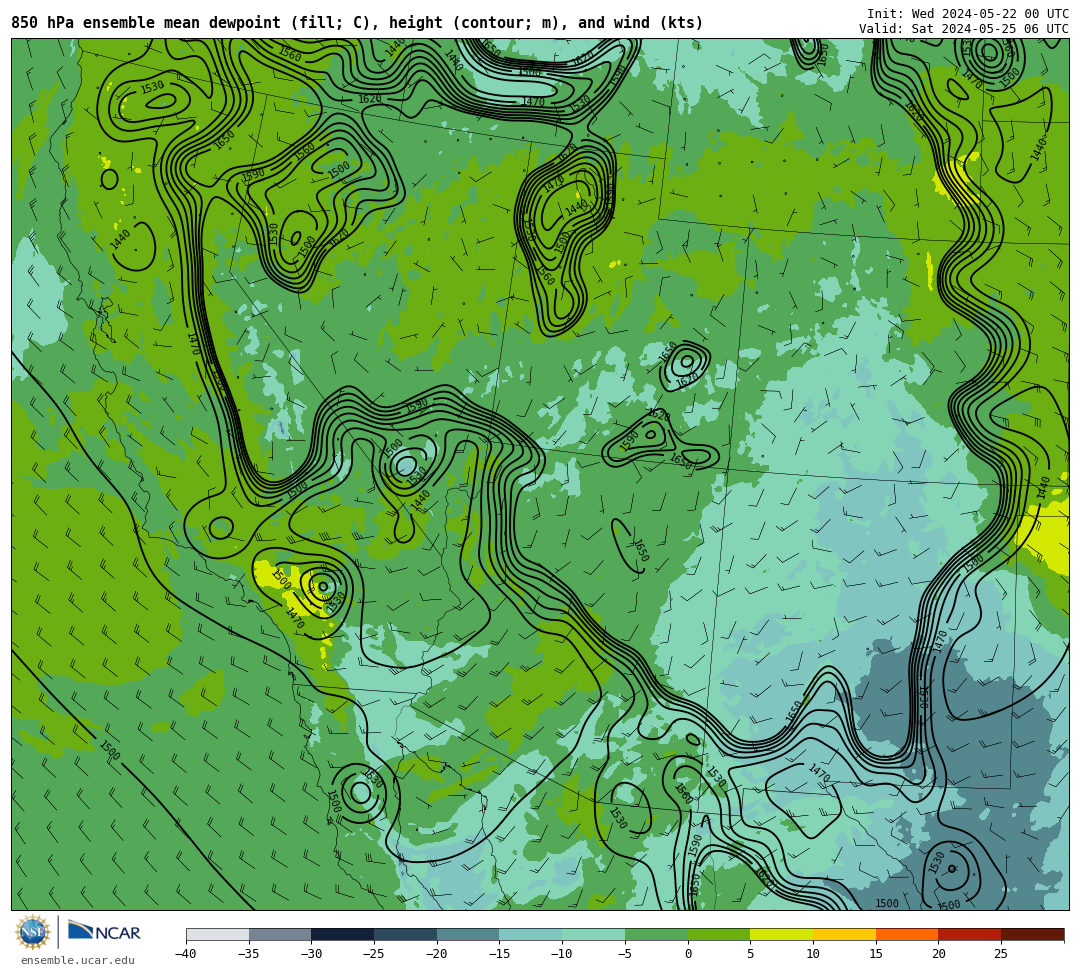Click the NSF logo emblem
The image size is (1080, 973).
(x=33, y=932)
